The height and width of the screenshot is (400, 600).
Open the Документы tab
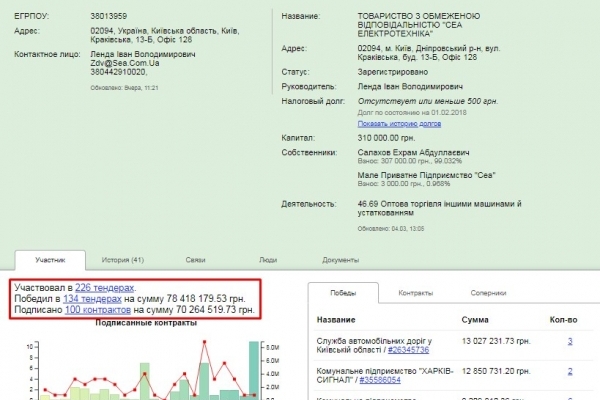click(x=340, y=260)
